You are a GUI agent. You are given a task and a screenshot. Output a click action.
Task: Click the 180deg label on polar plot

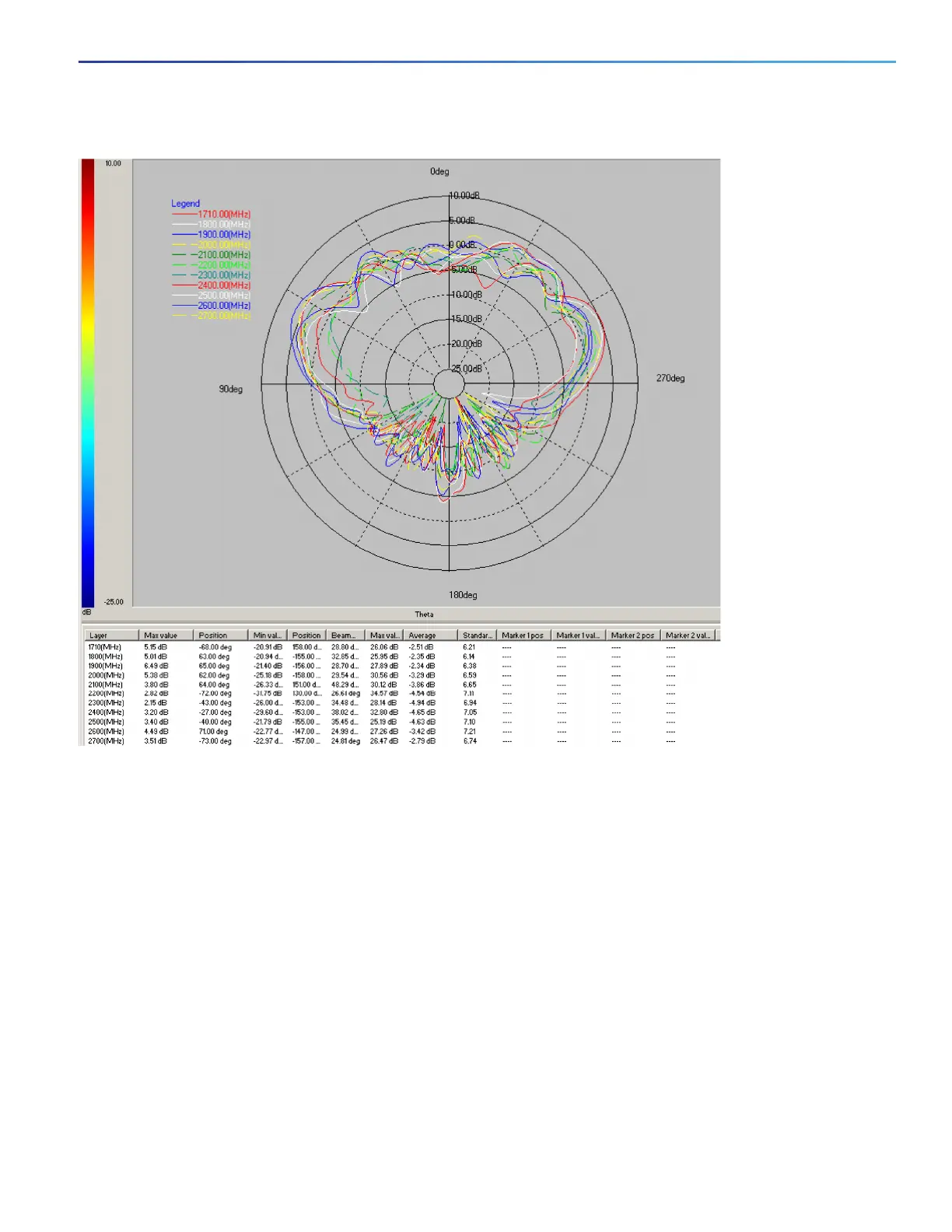463,595
